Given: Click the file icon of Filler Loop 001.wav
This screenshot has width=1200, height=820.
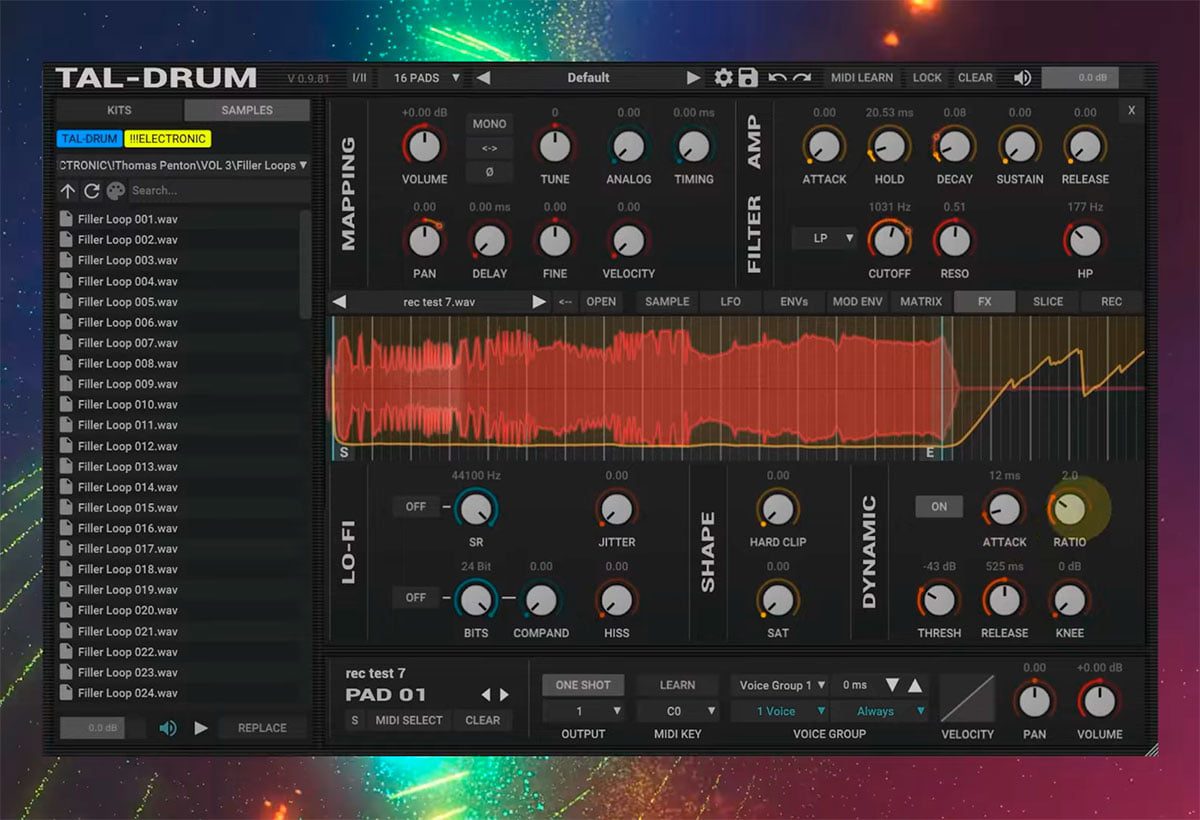Looking at the screenshot, I should pyautogui.click(x=66, y=219).
